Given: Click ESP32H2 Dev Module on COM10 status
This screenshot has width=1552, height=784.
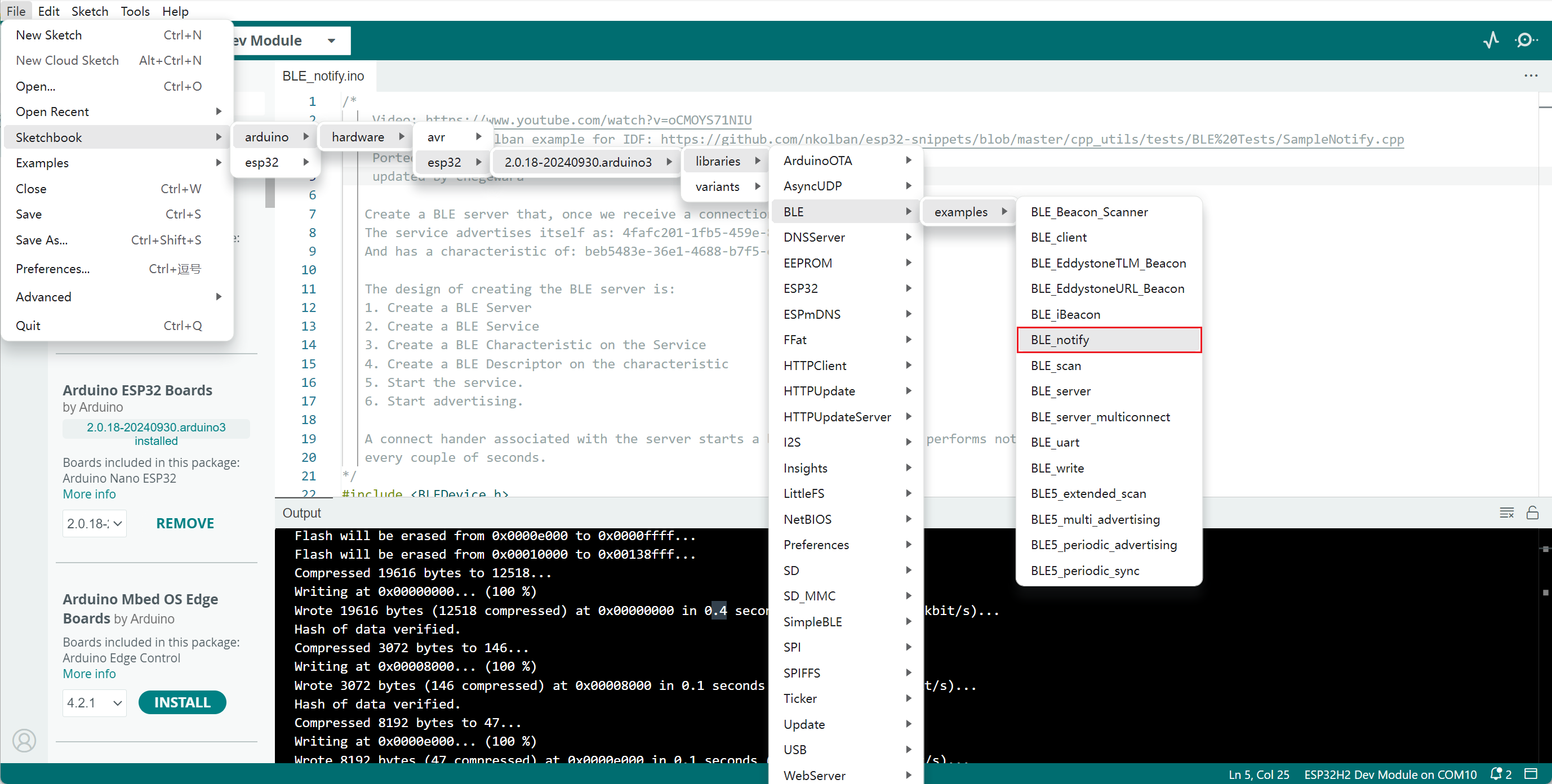Looking at the screenshot, I should tap(1390, 774).
